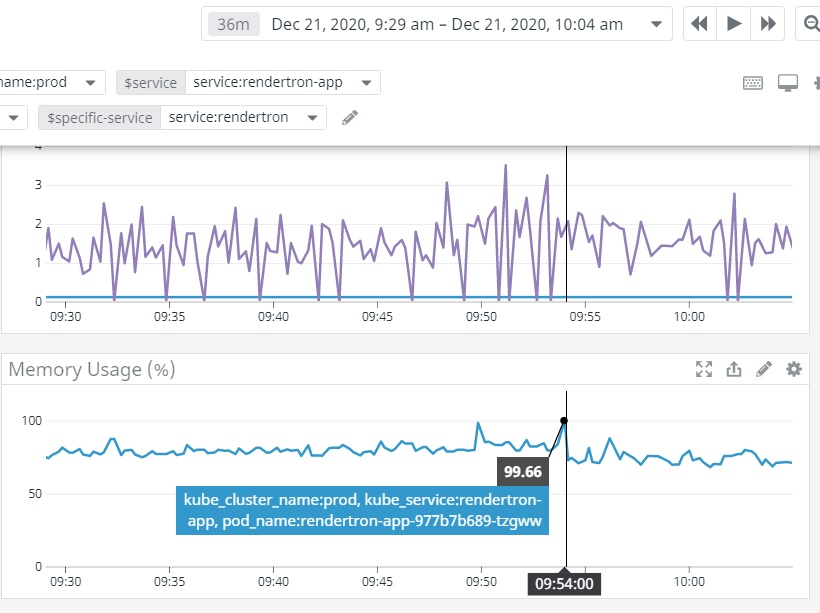Click the $service variable label
Screen dimensions: 820x613
pos(150,82)
